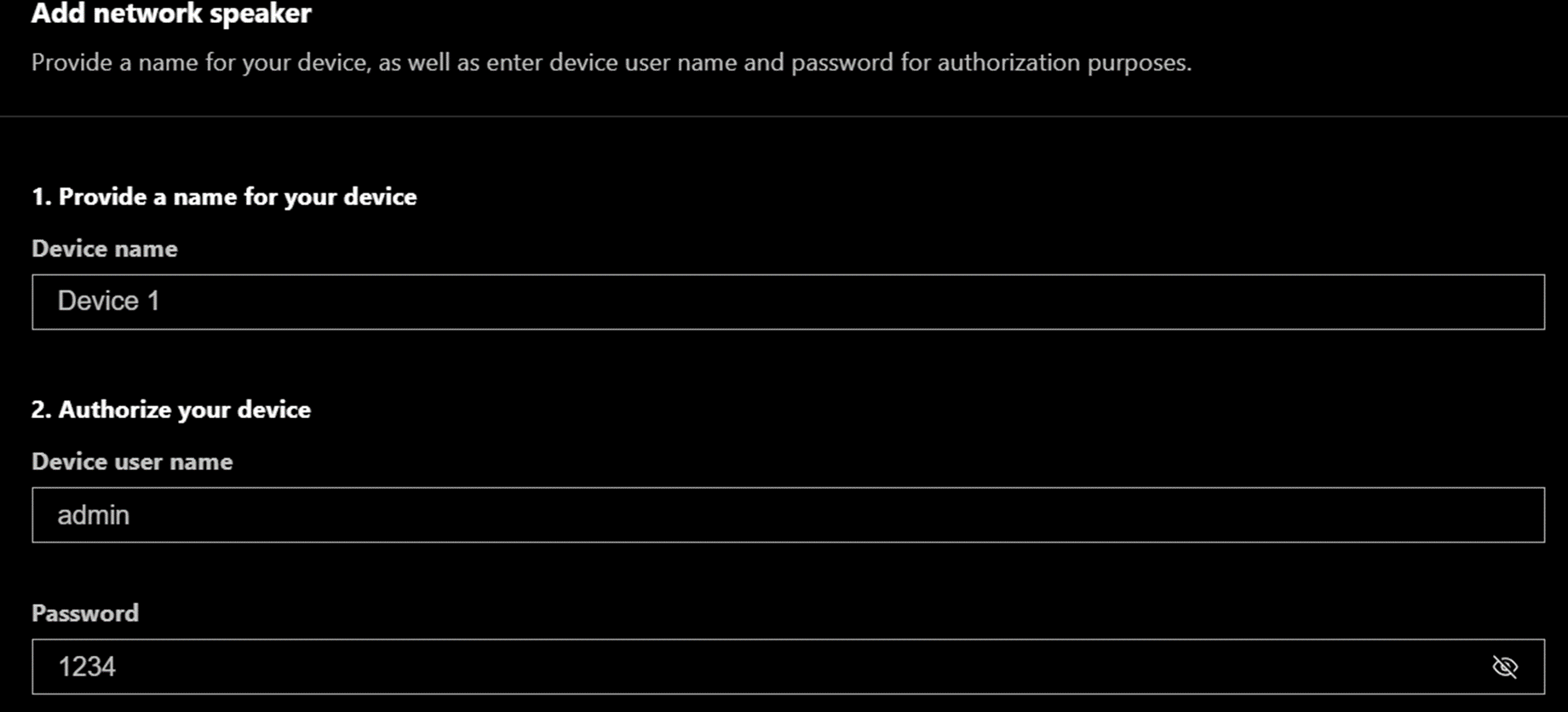Focus the Device user name field
The width and height of the screenshot is (1568, 712).
coord(788,514)
